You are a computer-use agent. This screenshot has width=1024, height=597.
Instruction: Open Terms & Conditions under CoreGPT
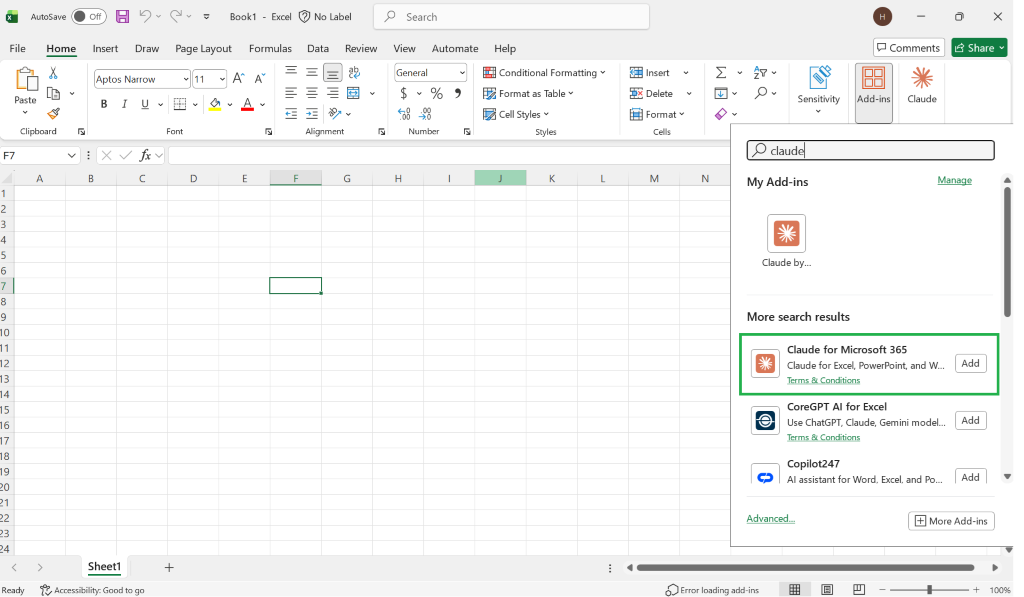pos(823,438)
